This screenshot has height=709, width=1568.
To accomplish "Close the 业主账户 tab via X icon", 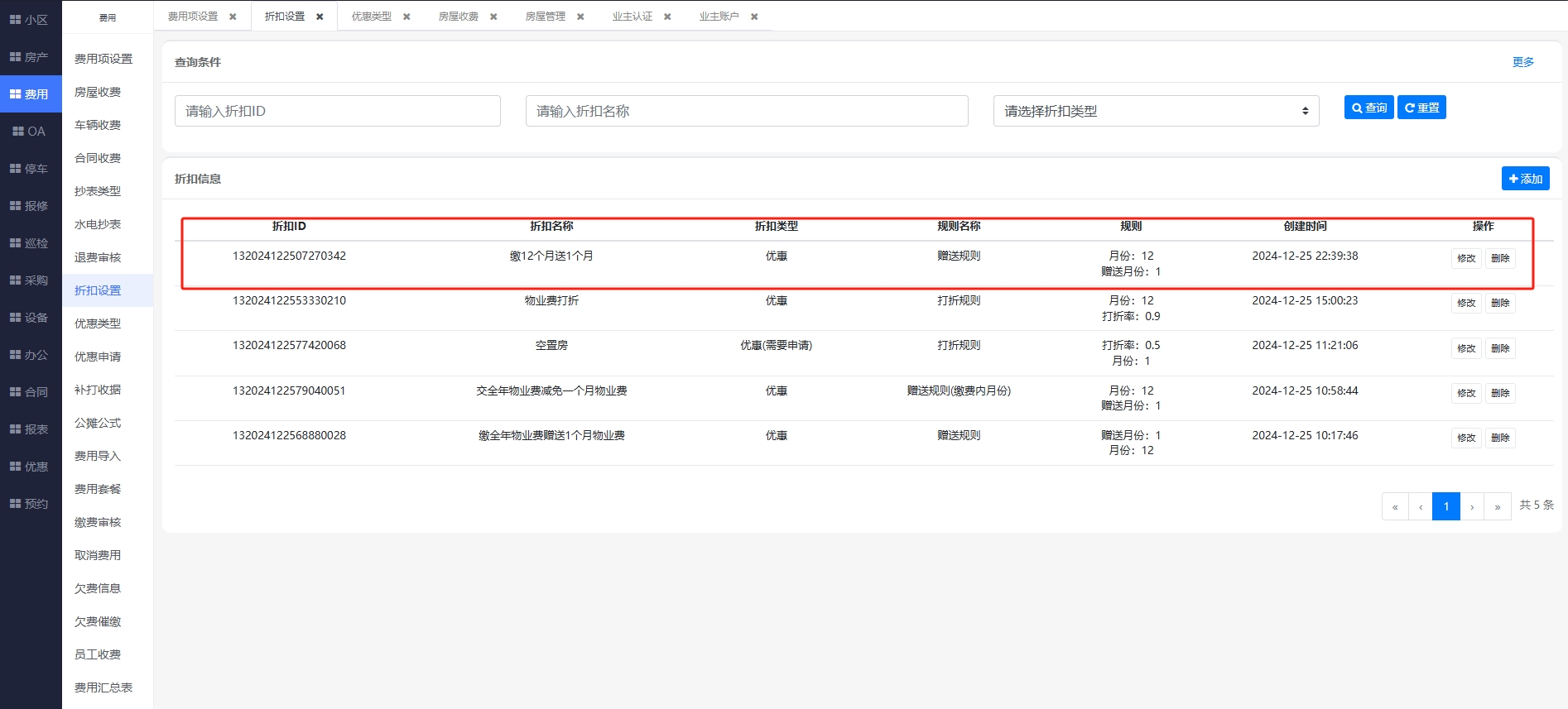I will 754,17.
